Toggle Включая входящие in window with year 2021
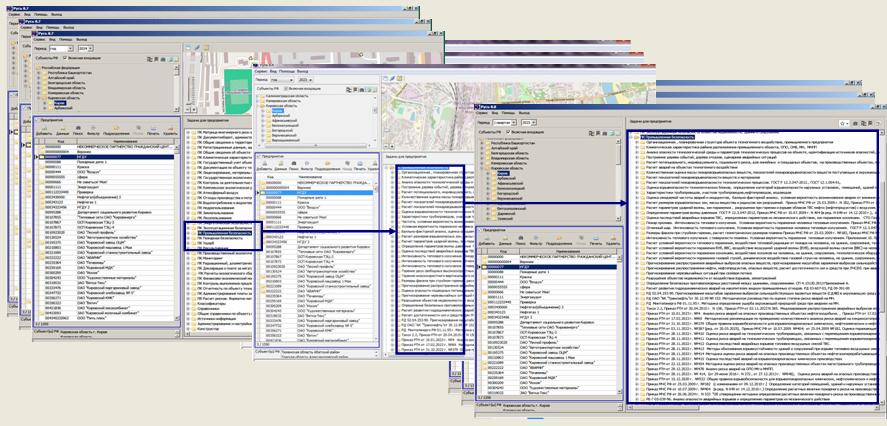Image resolution: width=887 pixels, height=426 pixels. coord(286,89)
